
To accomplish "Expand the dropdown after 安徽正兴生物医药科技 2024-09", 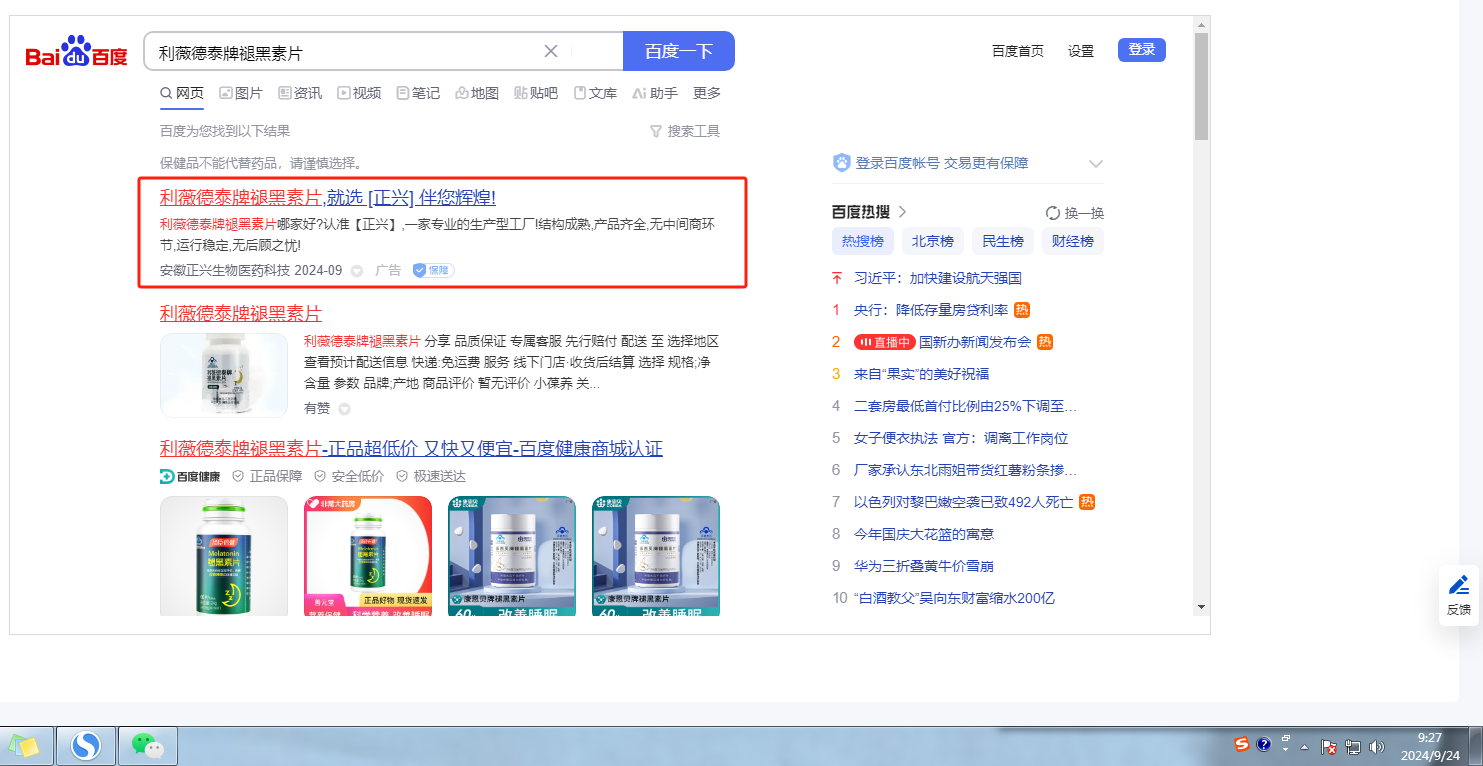I will click(x=357, y=271).
